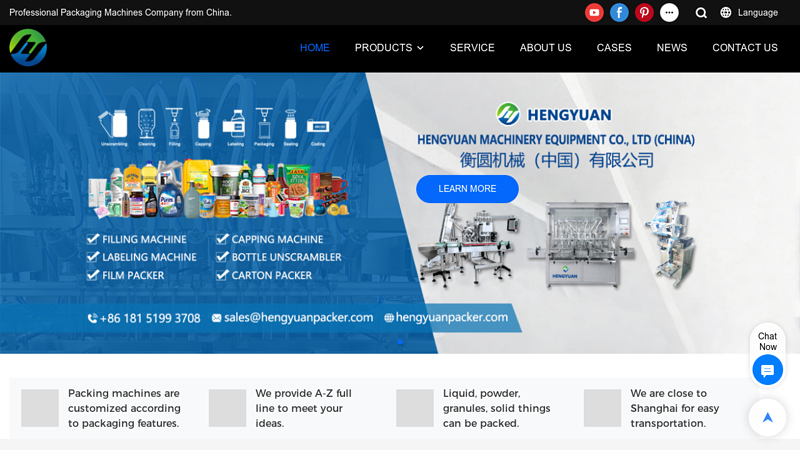Open the Facebook social link
This screenshot has height=450, width=800.
[619, 12]
